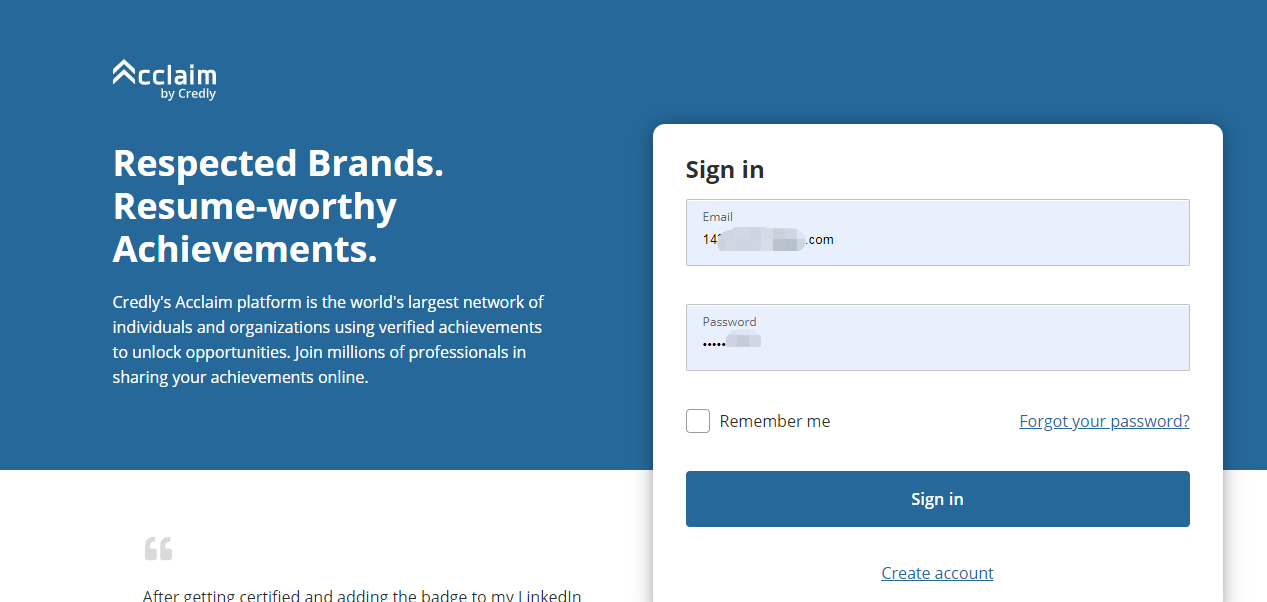This screenshot has width=1267, height=602.
Task: Follow the Create account link
Action: click(937, 573)
